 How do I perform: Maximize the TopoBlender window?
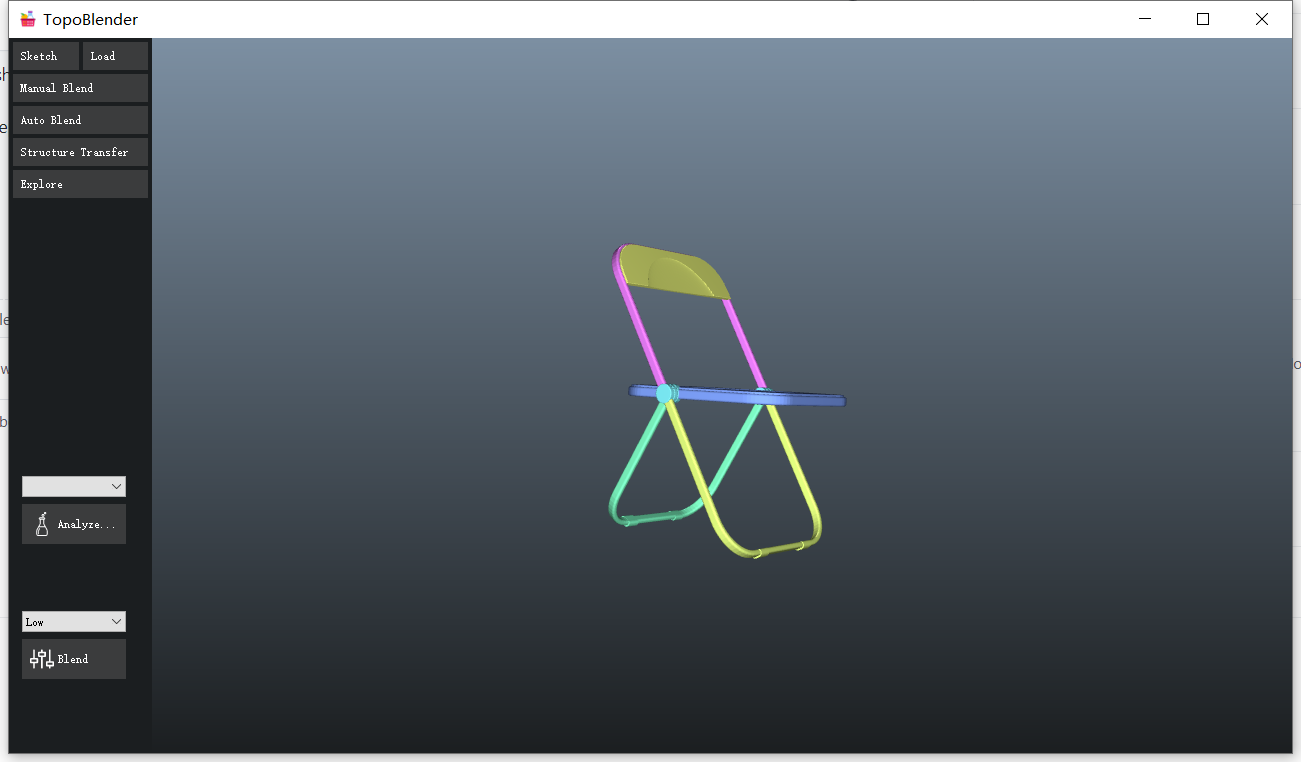click(1203, 19)
